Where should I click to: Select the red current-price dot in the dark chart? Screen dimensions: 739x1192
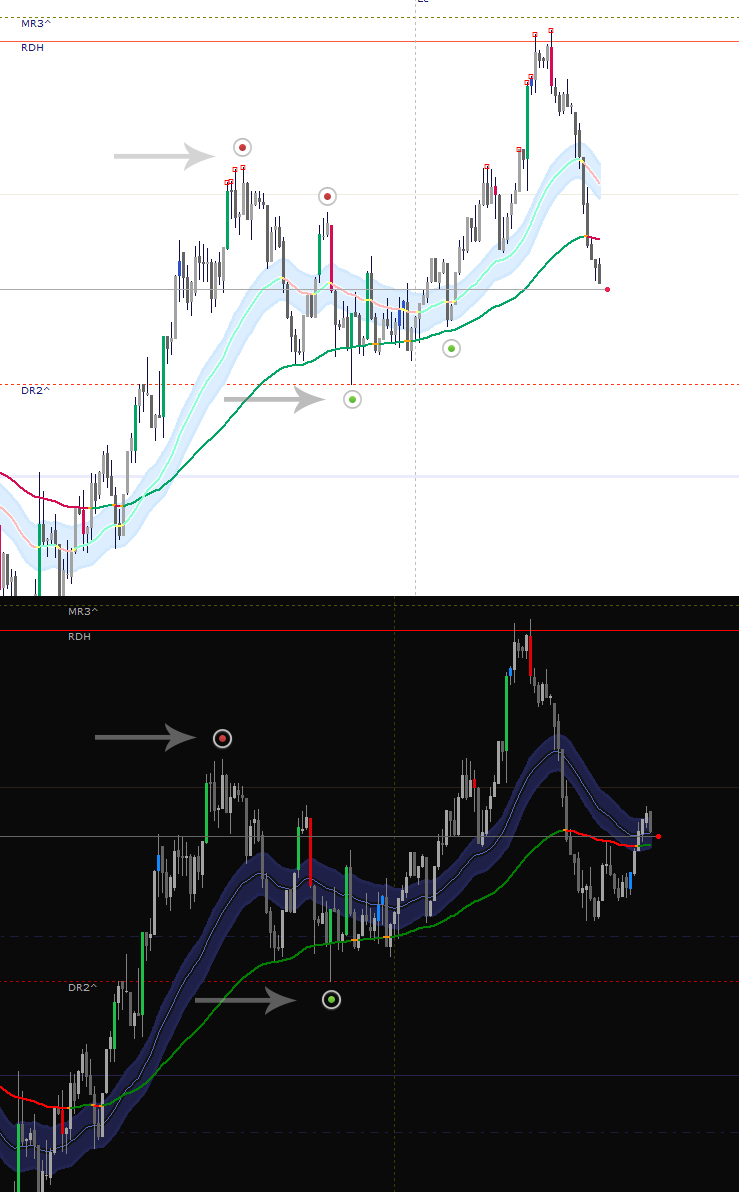(x=658, y=837)
